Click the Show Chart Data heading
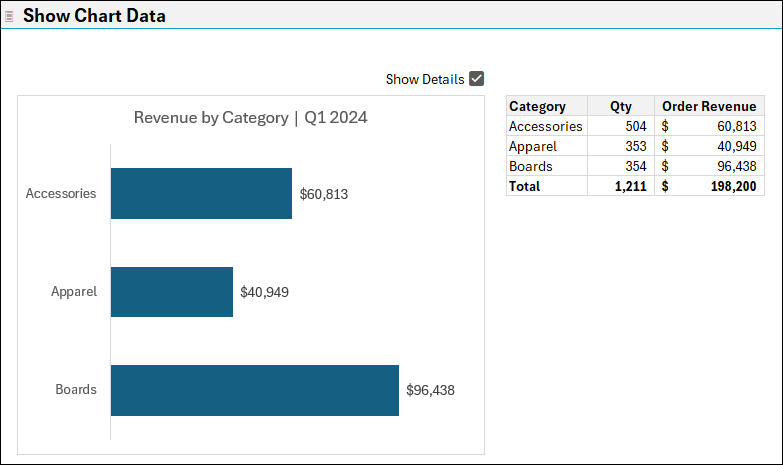This screenshot has width=783, height=465. coord(94,16)
